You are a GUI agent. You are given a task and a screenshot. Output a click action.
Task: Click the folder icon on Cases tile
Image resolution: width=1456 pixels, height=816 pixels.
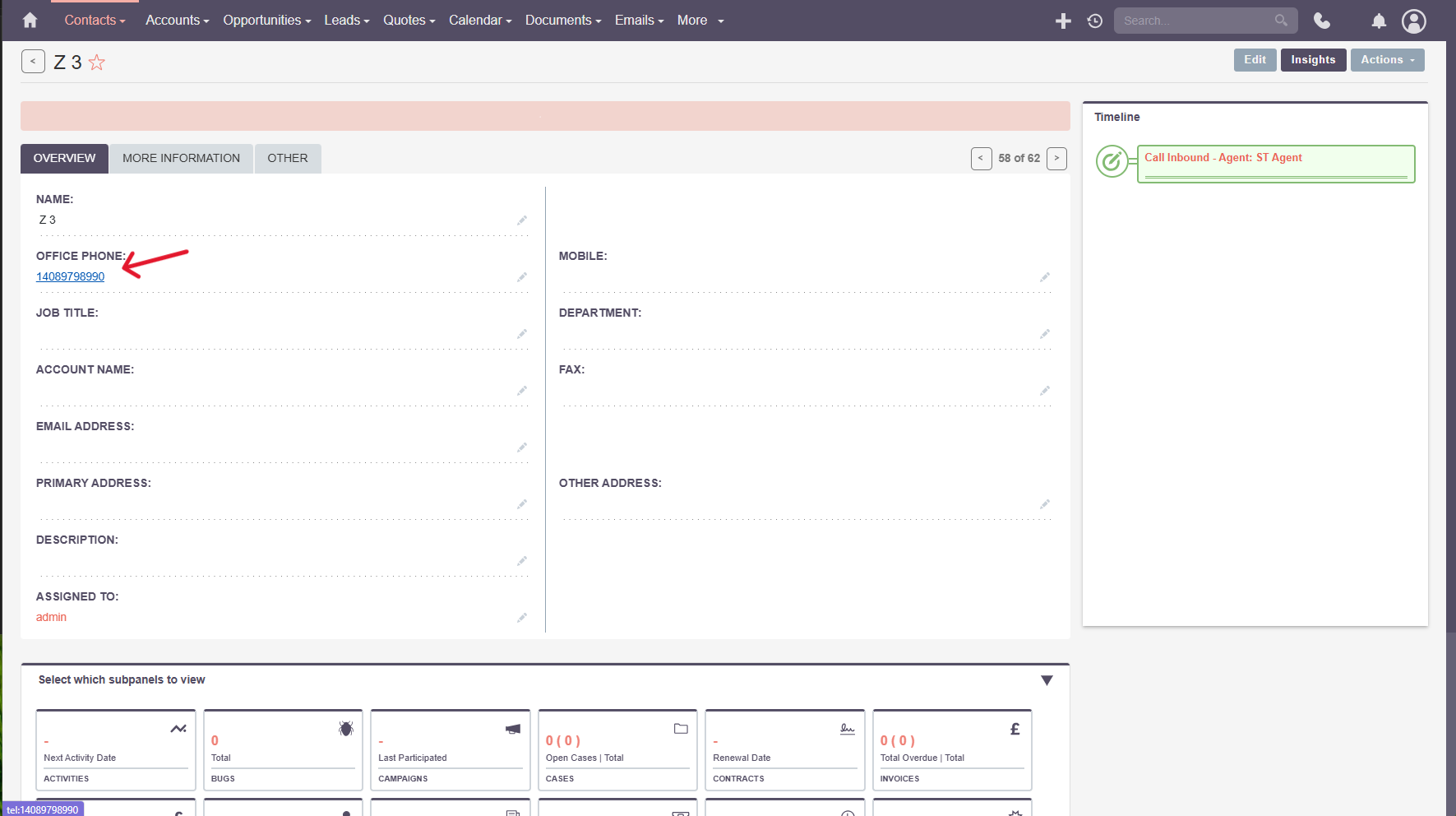[681, 728]
